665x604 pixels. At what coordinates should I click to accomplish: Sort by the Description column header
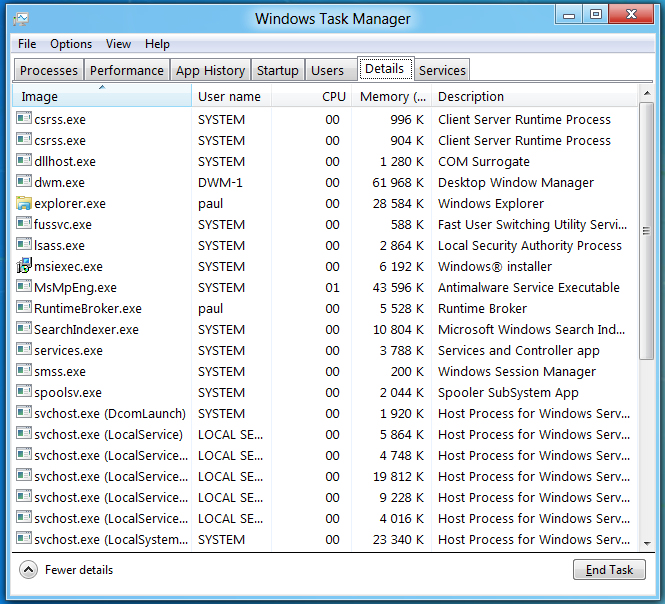click(534, 96)
